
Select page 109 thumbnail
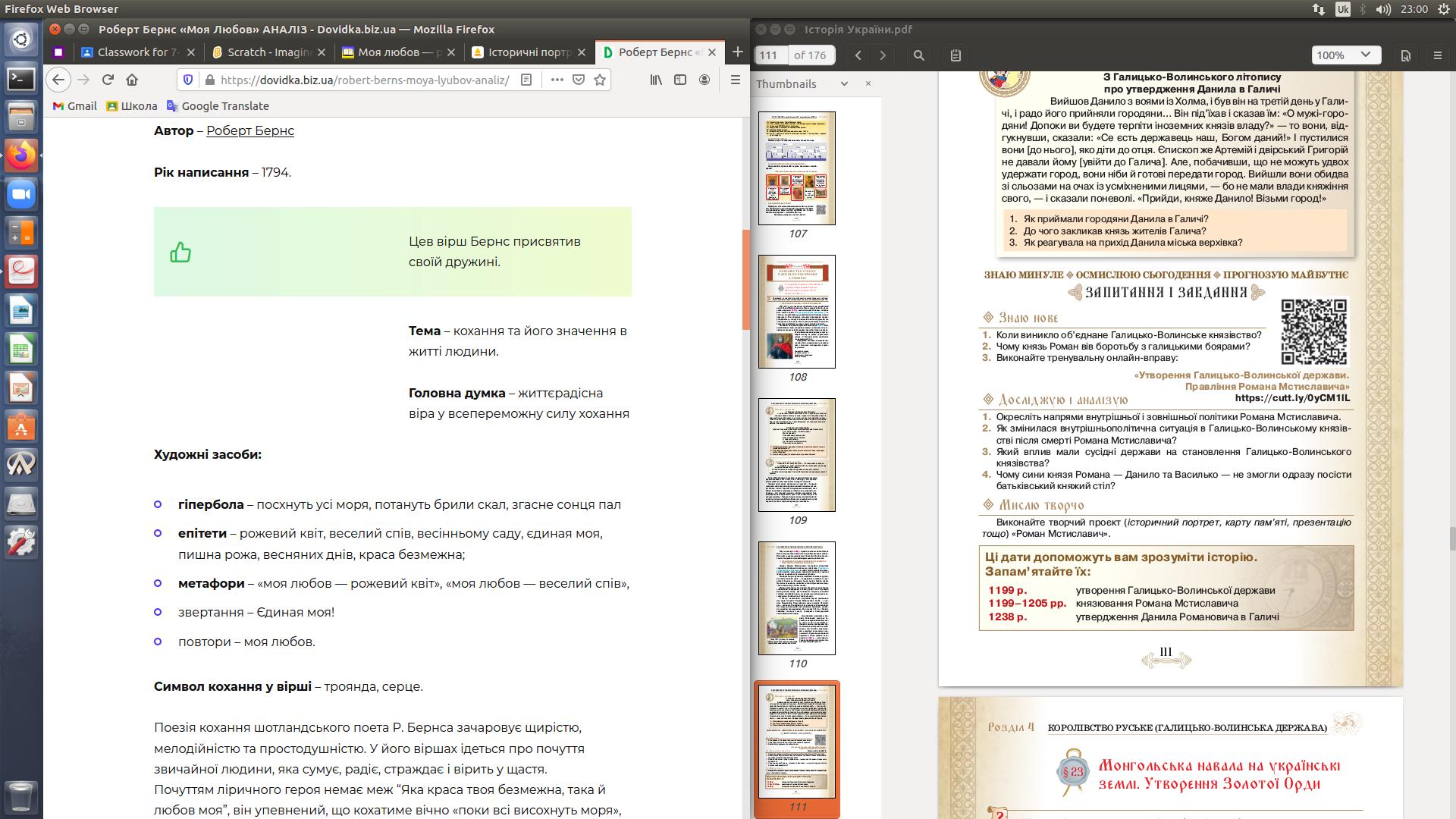pos(797,455)
